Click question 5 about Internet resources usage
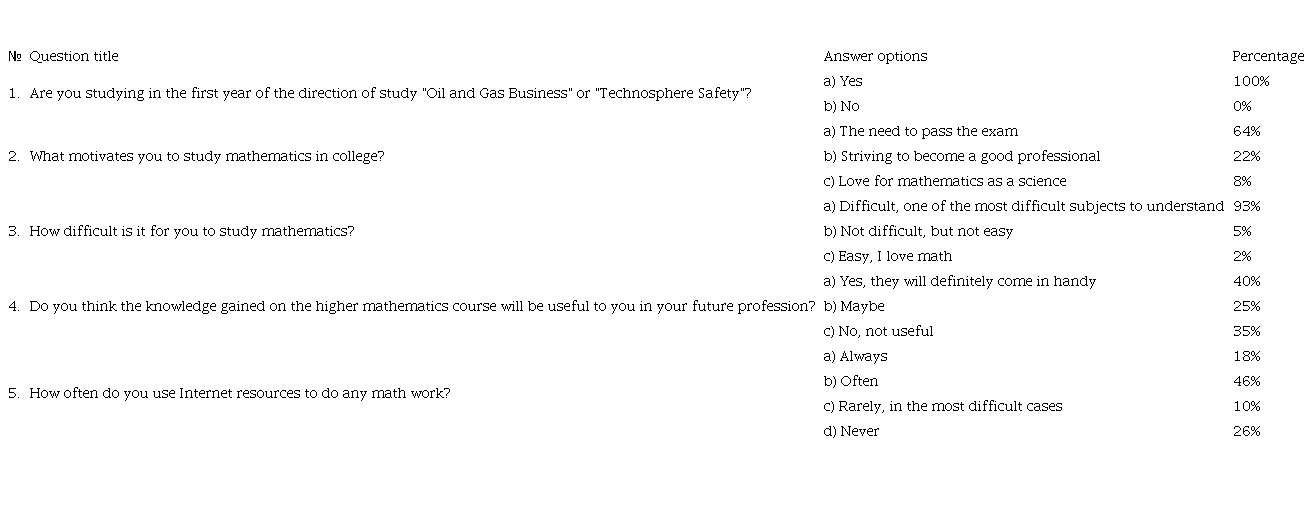Viewport: 1313px width, 515px height. [239, 394]
